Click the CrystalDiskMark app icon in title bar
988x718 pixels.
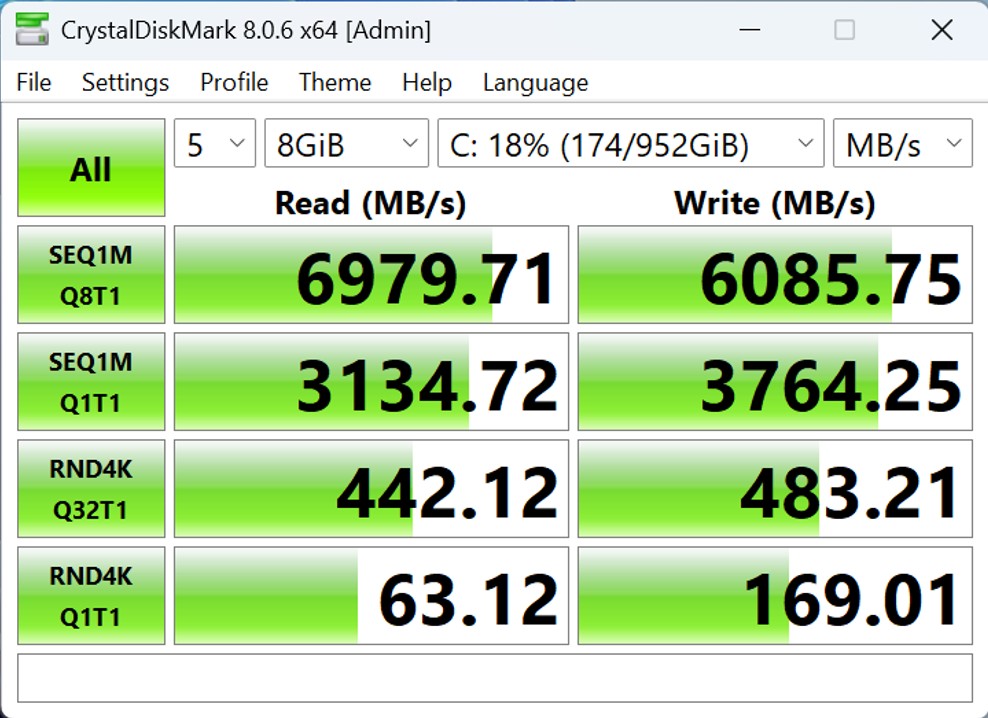point(31,30)
